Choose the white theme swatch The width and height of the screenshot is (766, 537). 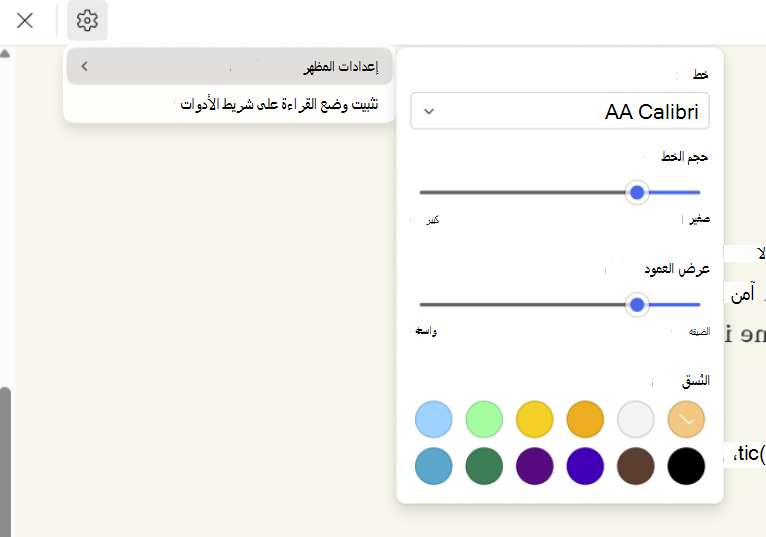point(636,419)
